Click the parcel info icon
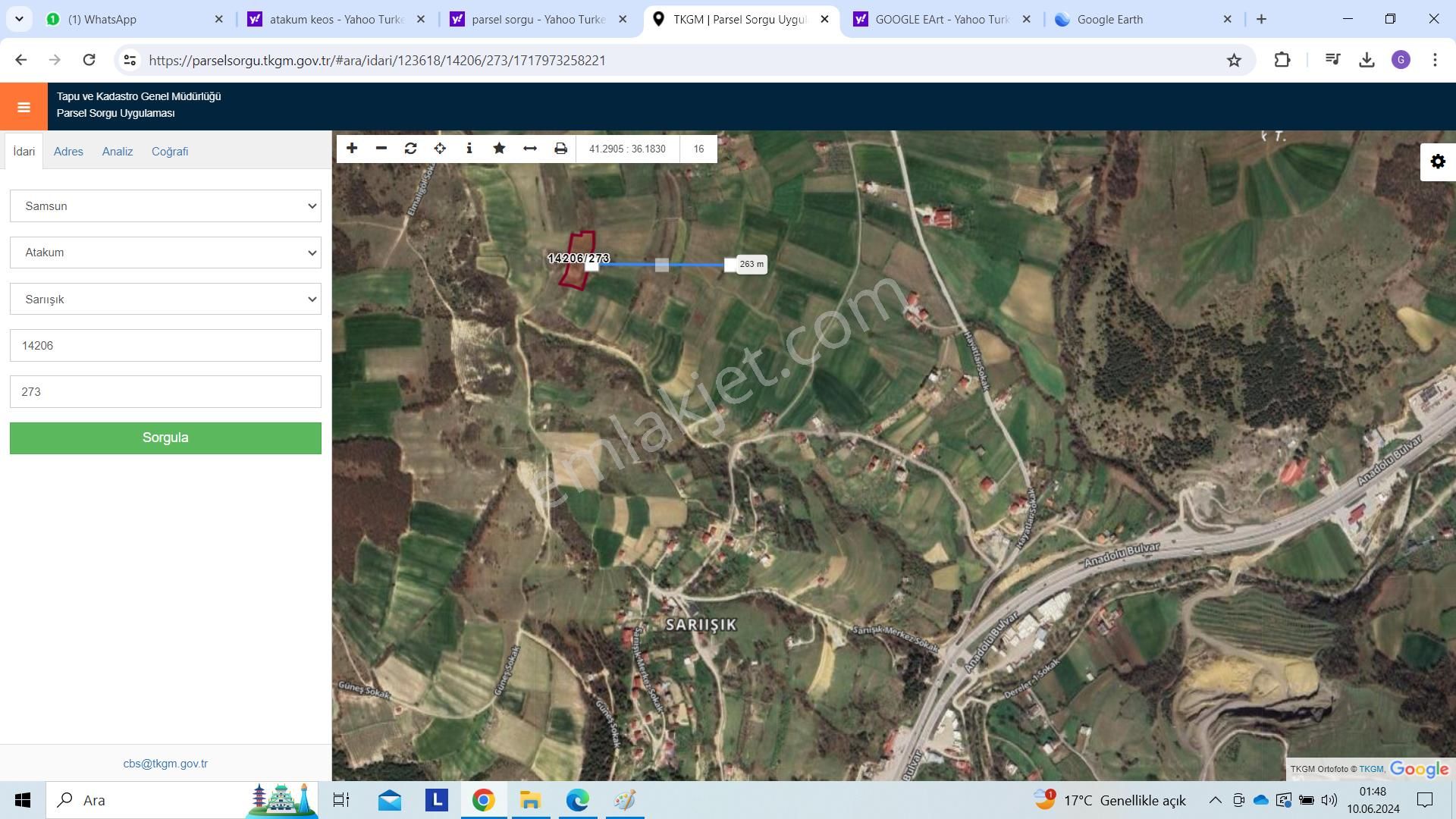Screen dimensions: 1456x819 (x=469, y=149)
